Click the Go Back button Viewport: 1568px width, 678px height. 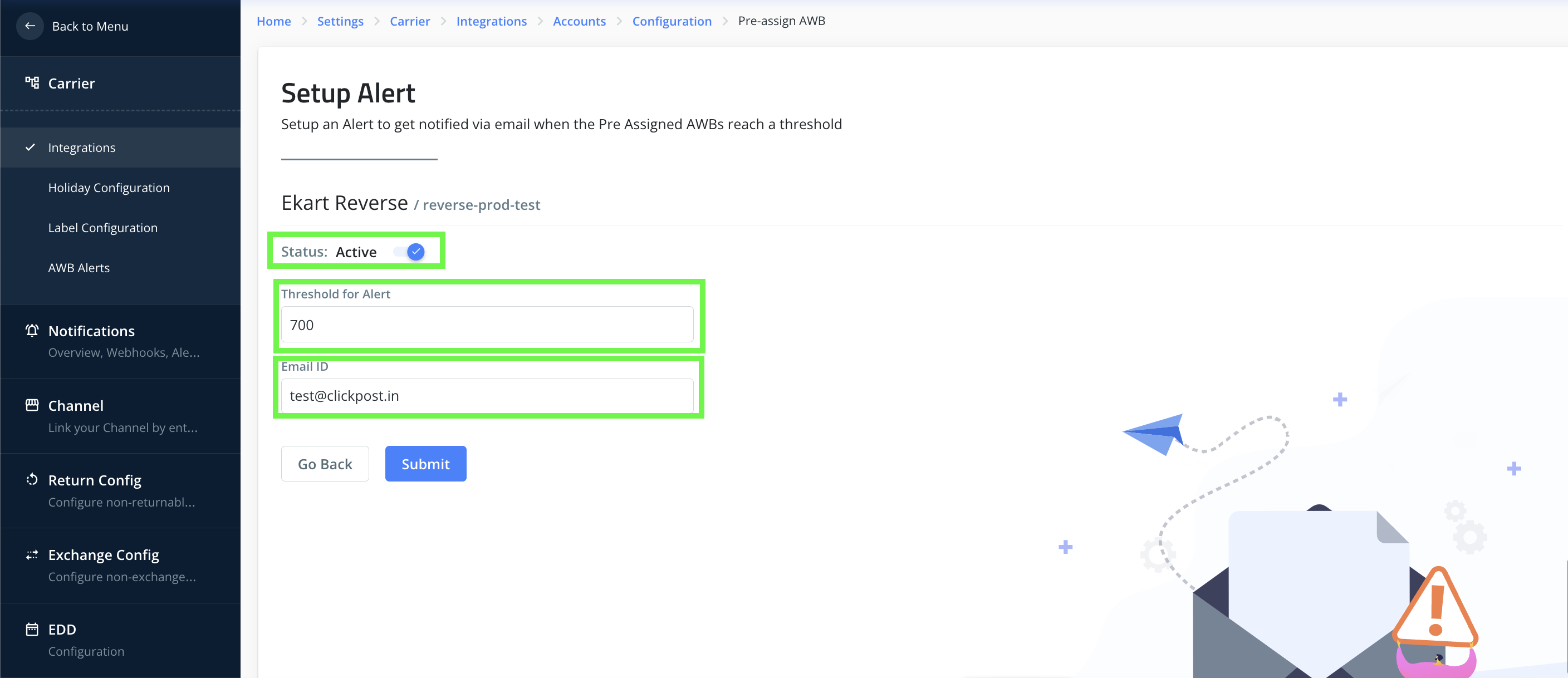tap(325, 464)
